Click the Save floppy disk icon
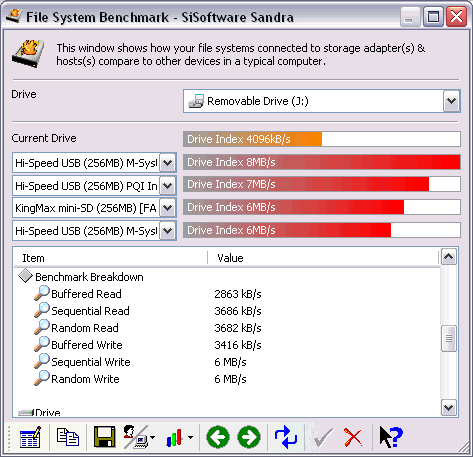 tap(104, 437)
